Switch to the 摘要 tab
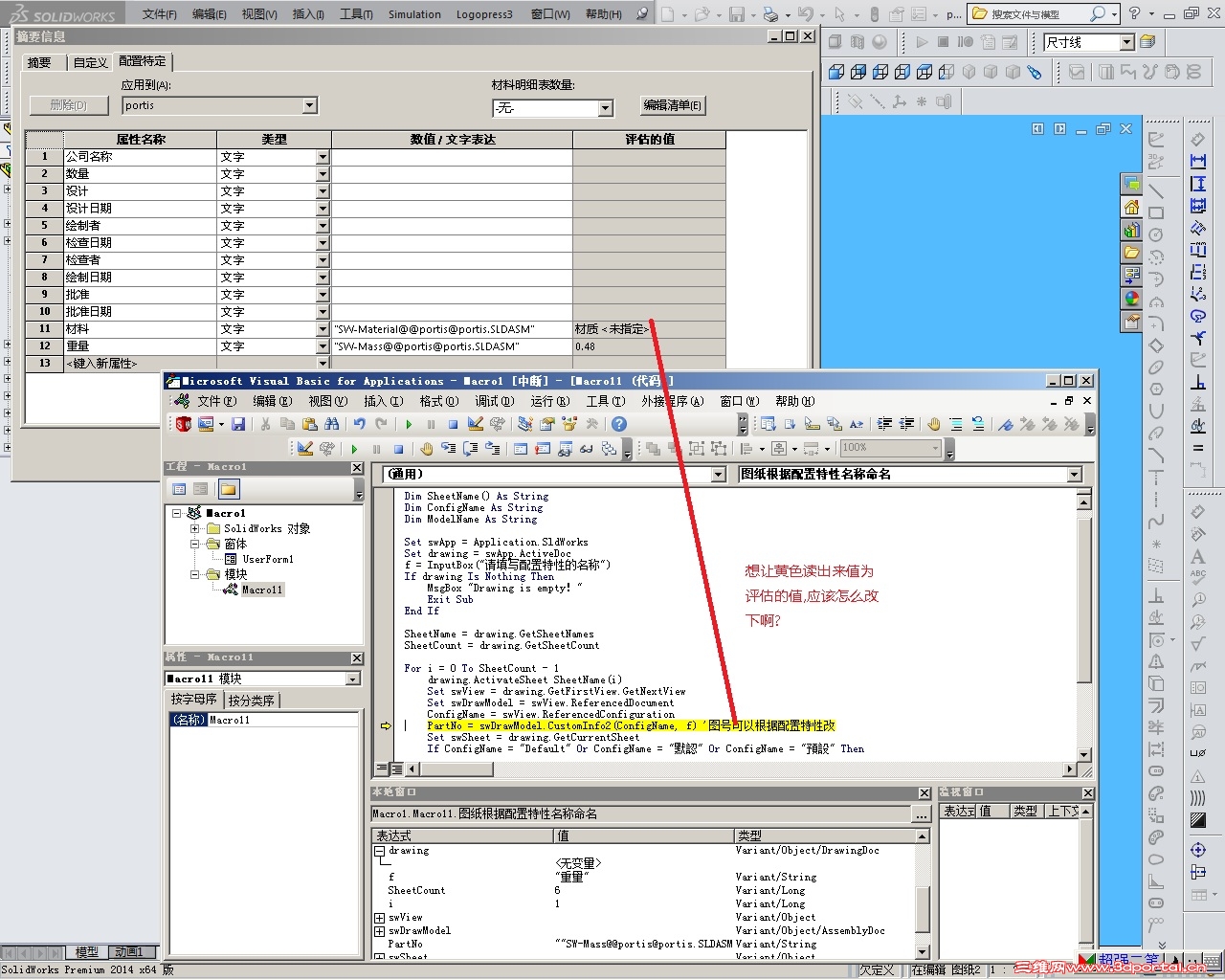 pyautogui.click(x=39, y=62)
